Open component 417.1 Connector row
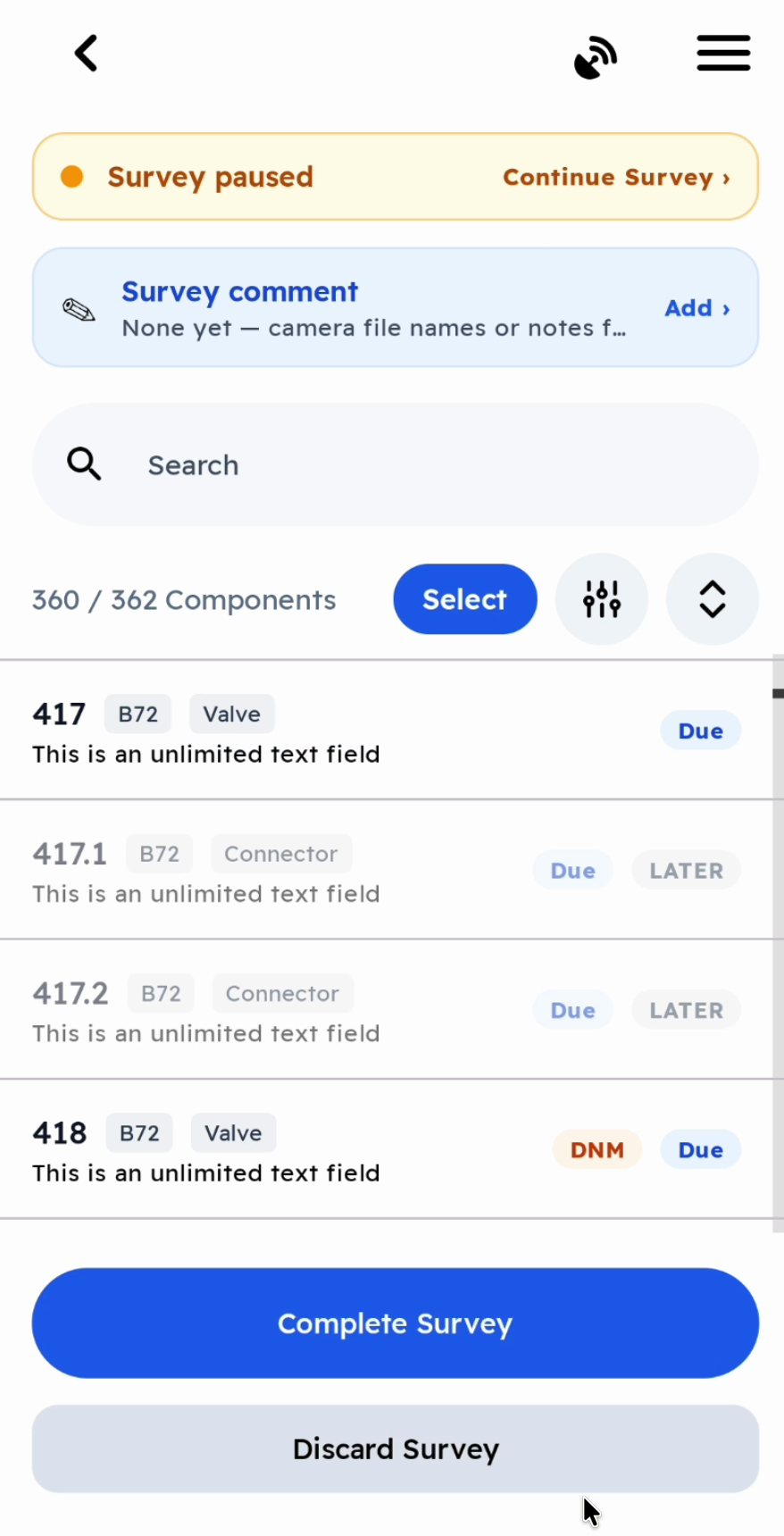This screenshot has width=784, height=1536. point(386,870)
